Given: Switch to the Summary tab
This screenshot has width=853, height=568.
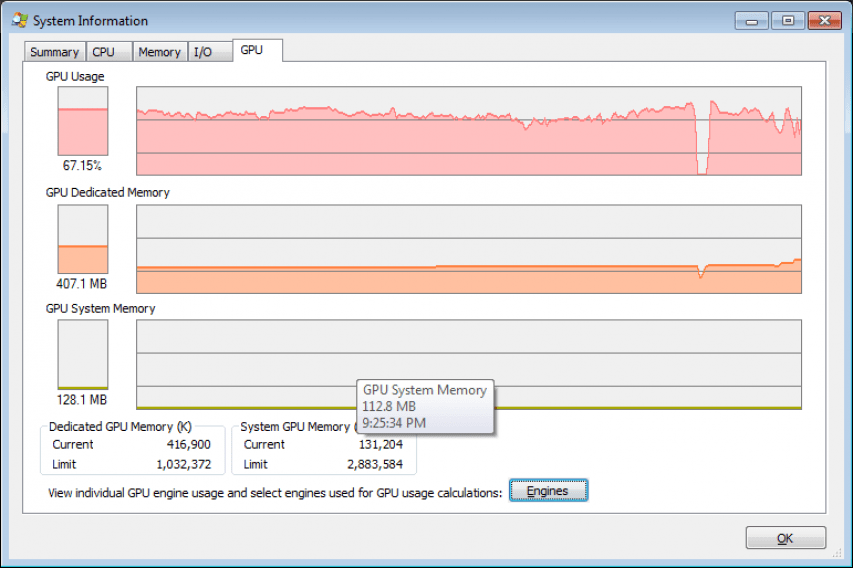Looking at the screenshot, I should coord(54,52).
